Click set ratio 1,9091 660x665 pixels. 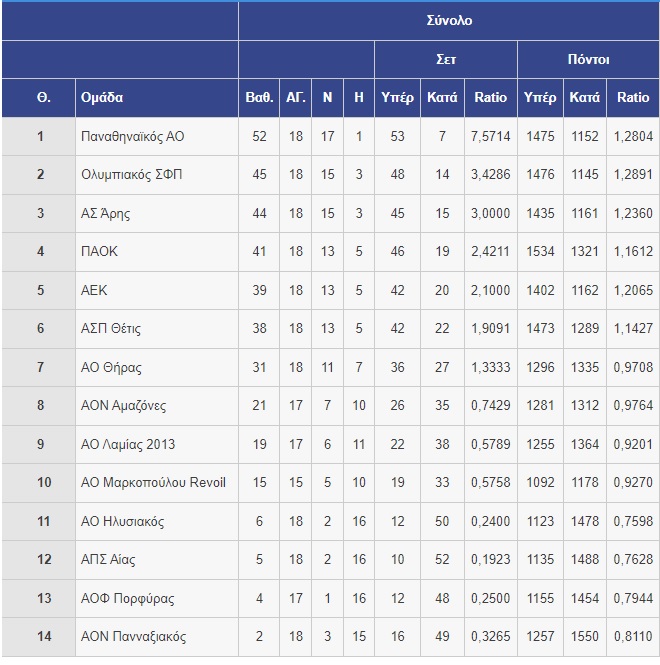(490, 328)
